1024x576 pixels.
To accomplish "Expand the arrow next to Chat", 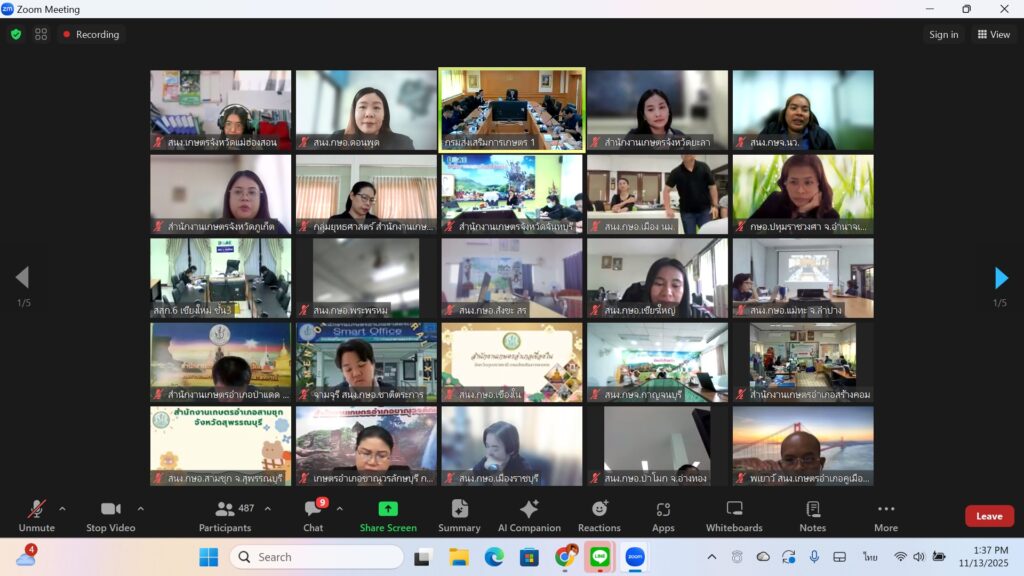I will click(x=339, y=509).
